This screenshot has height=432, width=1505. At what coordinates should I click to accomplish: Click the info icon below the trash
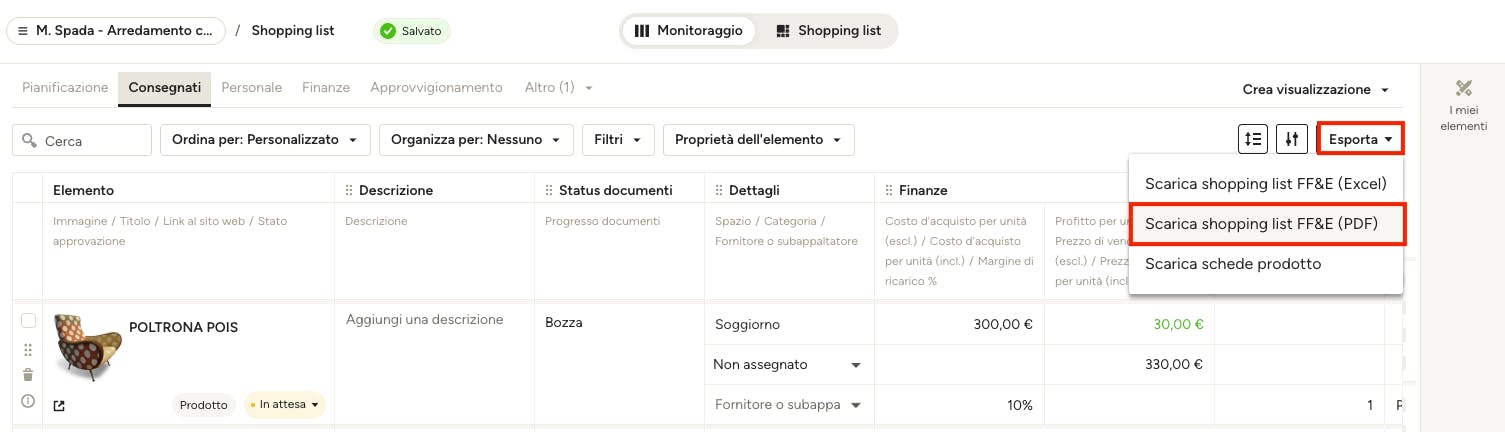tap(28, 401)
